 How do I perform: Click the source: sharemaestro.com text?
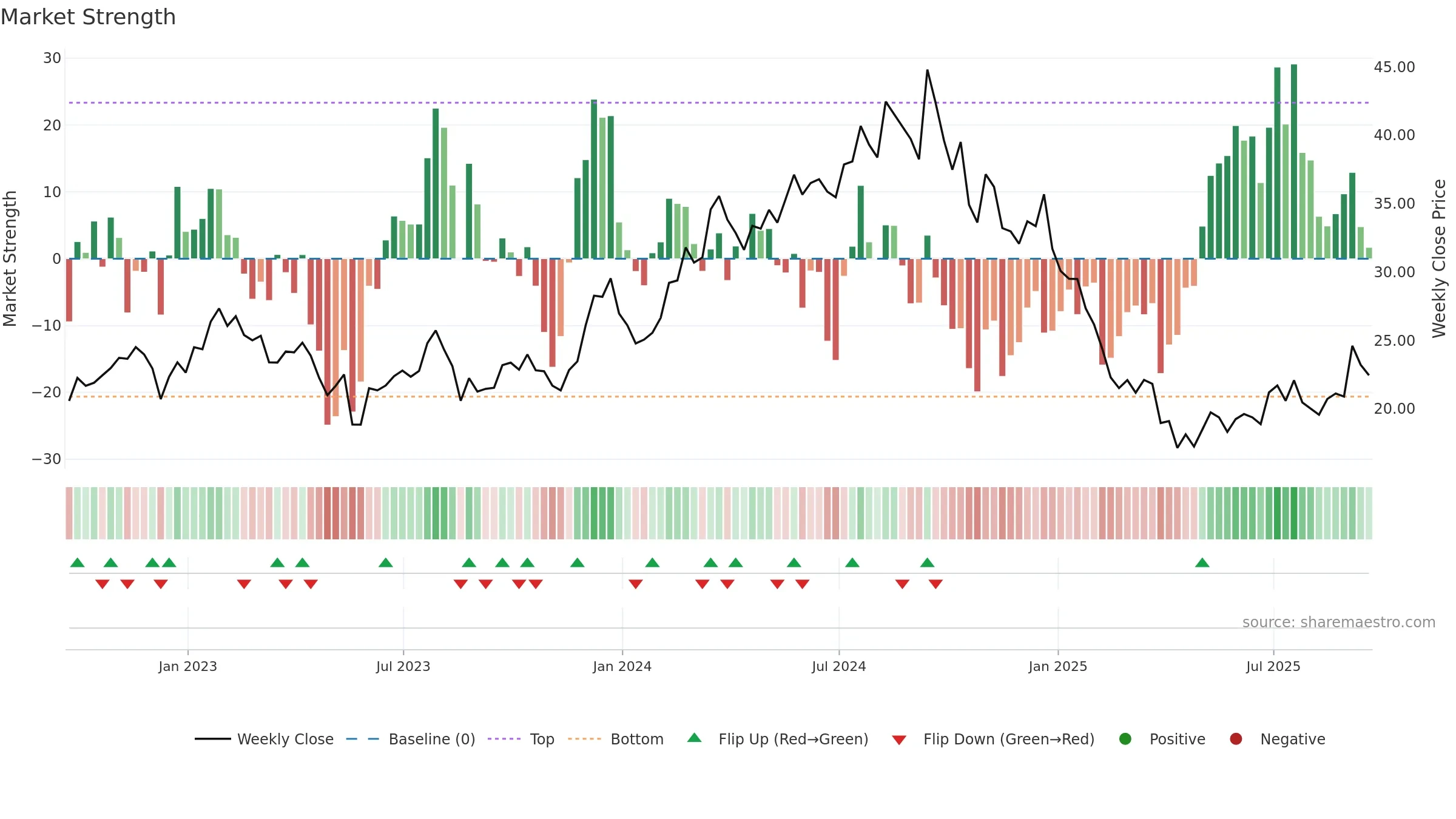(x=1339, y=622)
